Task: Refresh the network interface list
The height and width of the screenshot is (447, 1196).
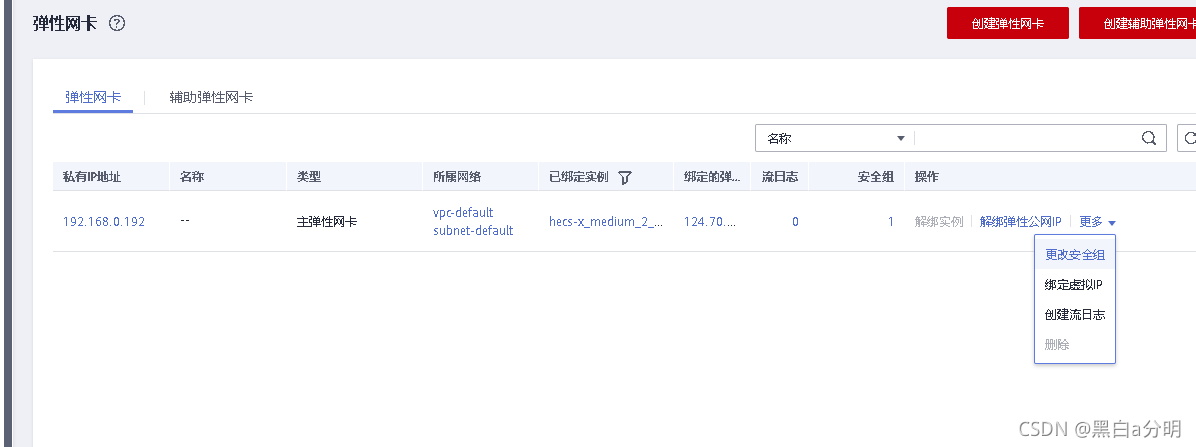Action: click(1188, 138)
